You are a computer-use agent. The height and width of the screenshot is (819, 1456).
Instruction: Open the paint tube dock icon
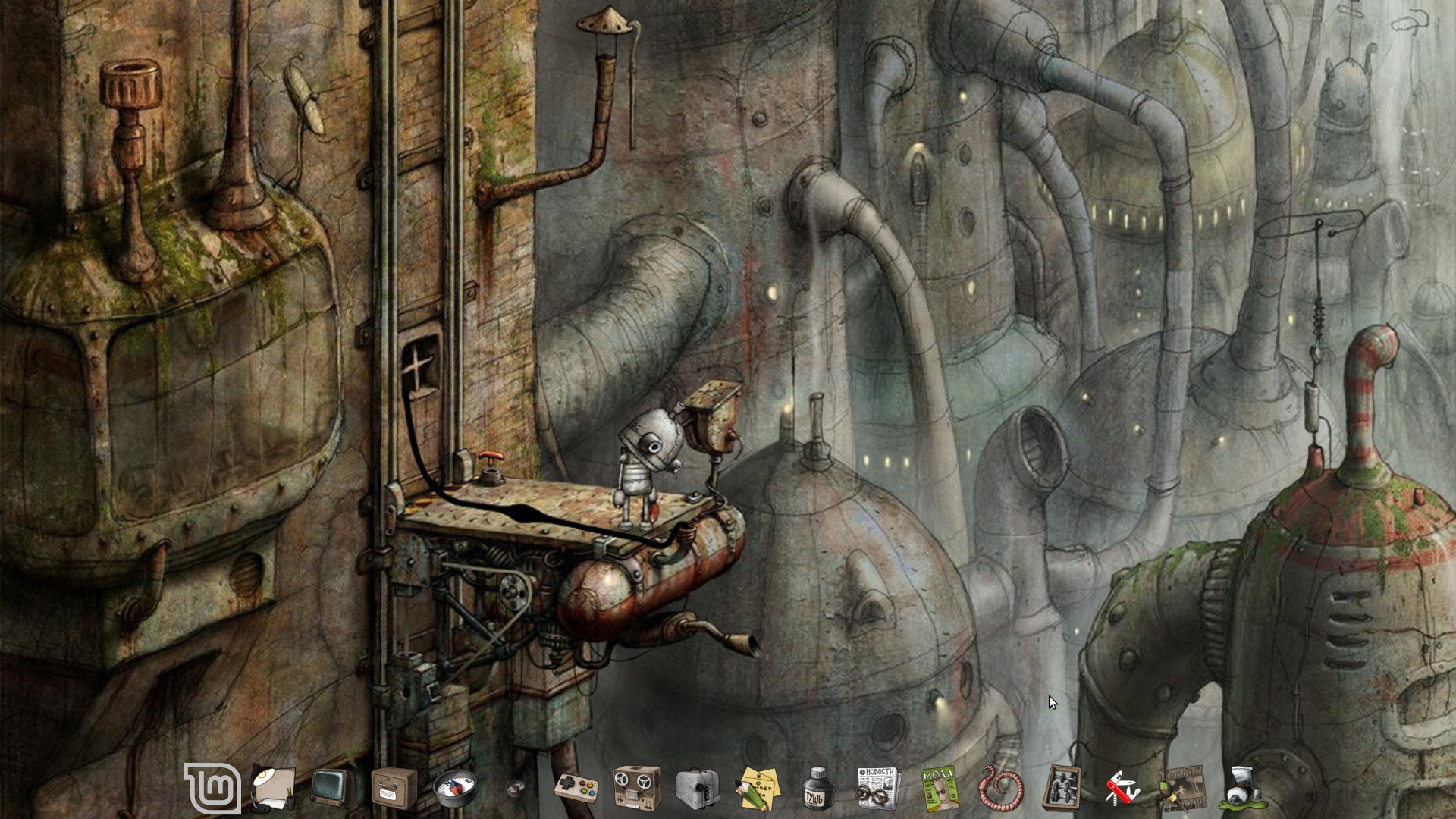click(1242, 789)
